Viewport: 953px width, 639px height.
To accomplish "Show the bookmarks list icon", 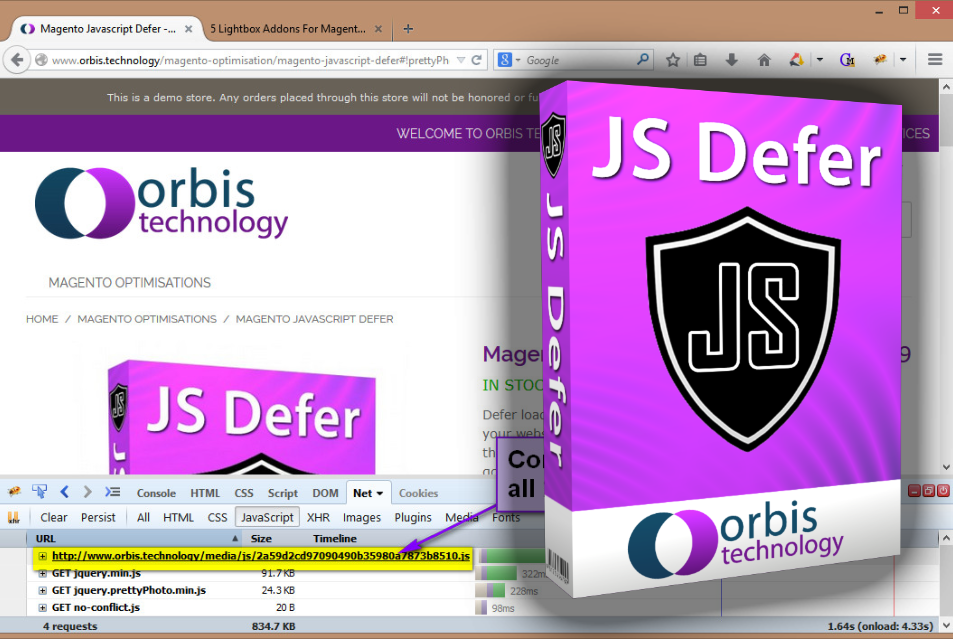I will [700, 60].
